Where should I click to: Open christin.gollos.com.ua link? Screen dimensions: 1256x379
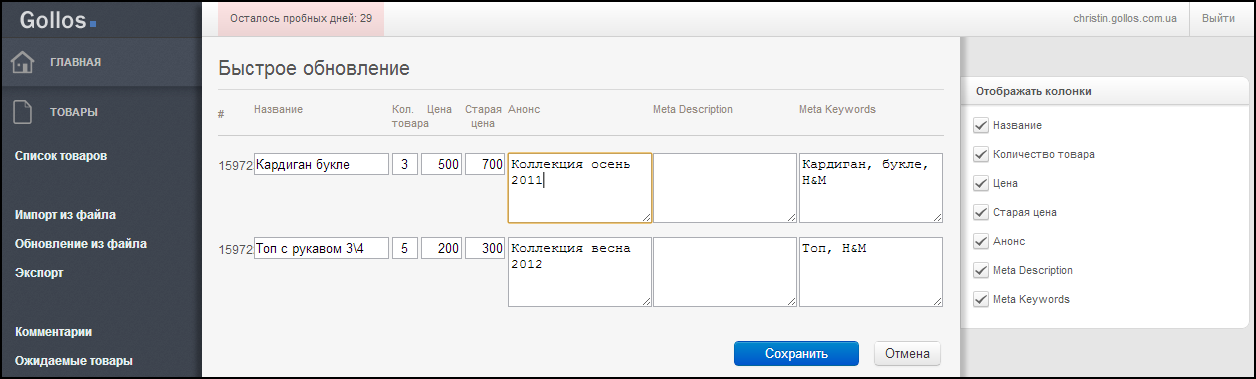pos(1124,18)
